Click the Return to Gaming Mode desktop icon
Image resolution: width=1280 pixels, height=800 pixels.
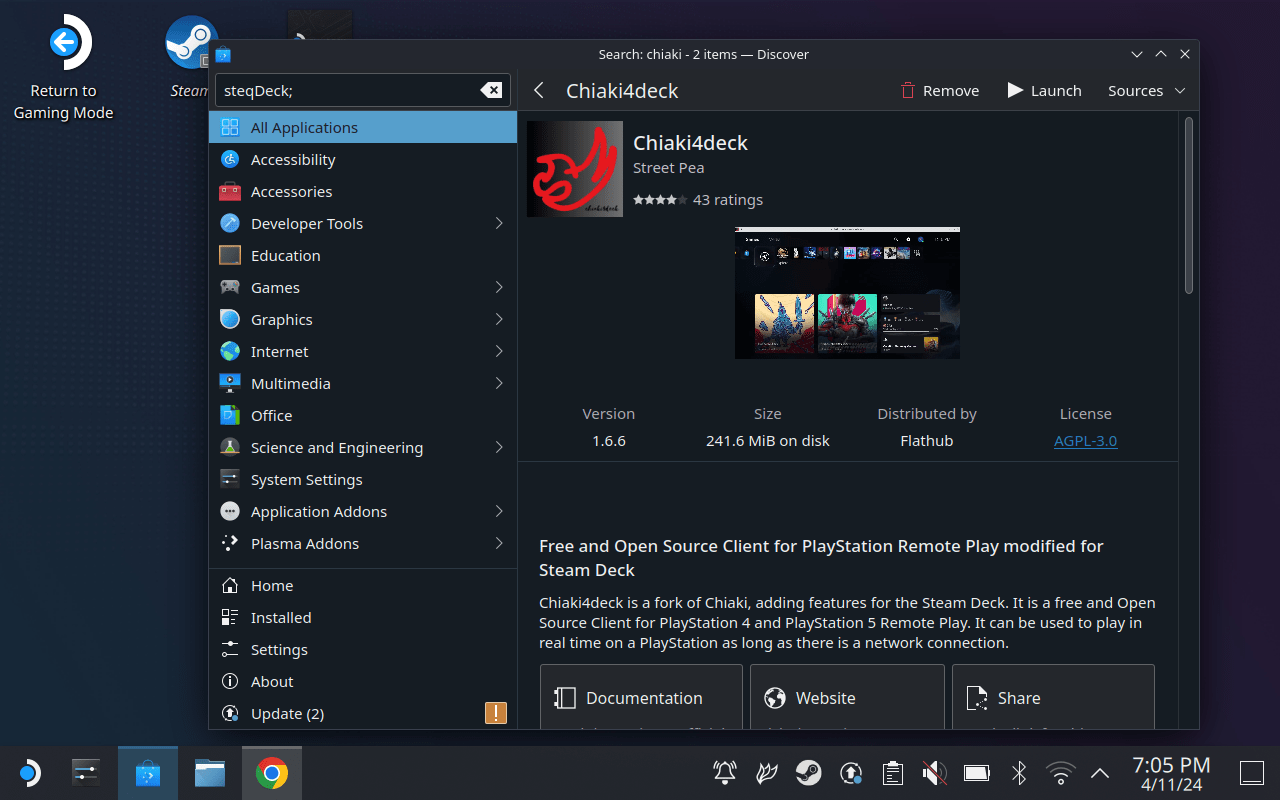[63, 68]
